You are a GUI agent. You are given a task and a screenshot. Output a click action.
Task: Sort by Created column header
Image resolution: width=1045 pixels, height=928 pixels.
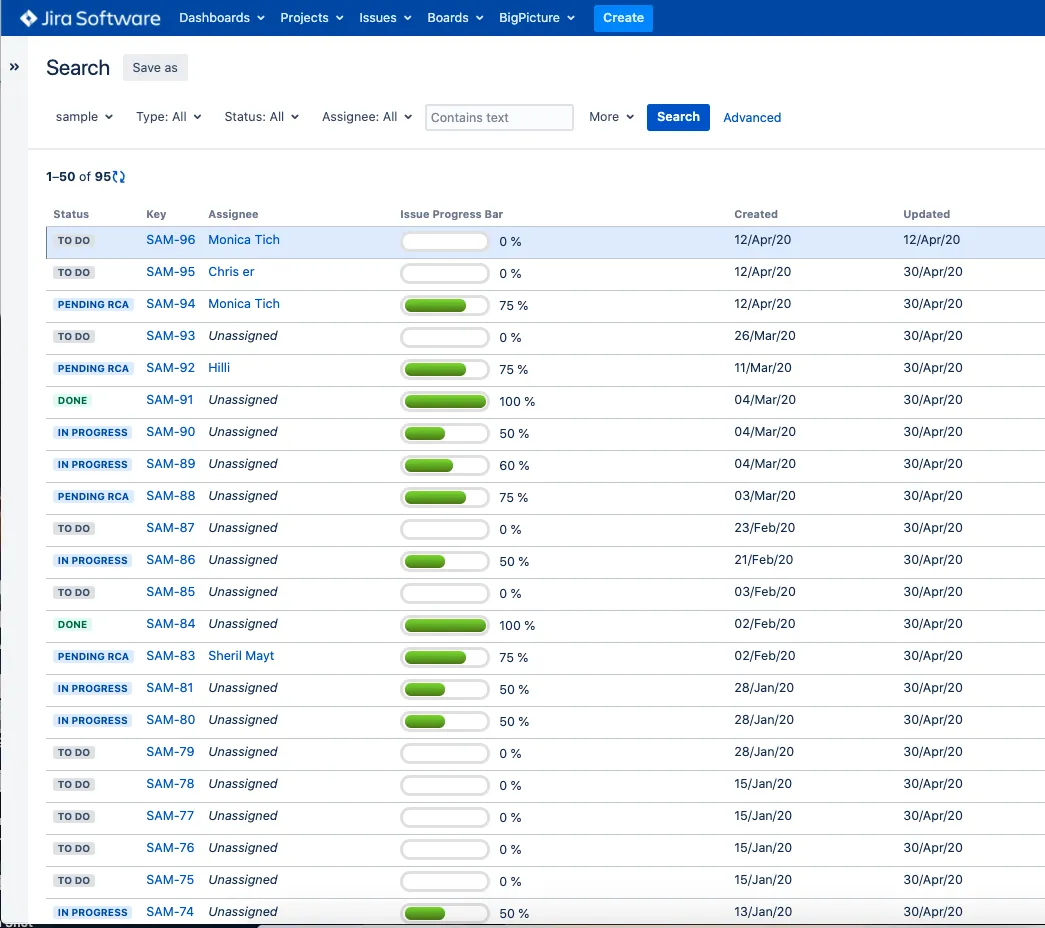pos(756,214)
